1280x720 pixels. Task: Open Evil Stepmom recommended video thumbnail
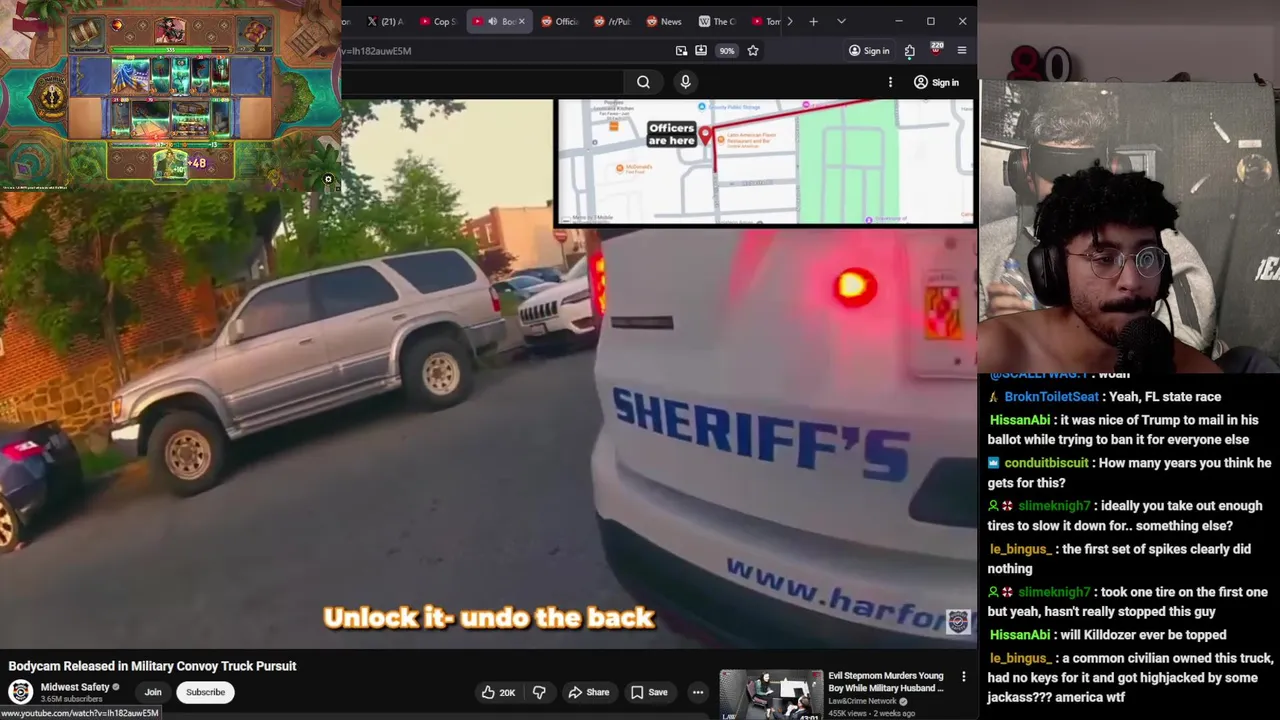(771, 695)
